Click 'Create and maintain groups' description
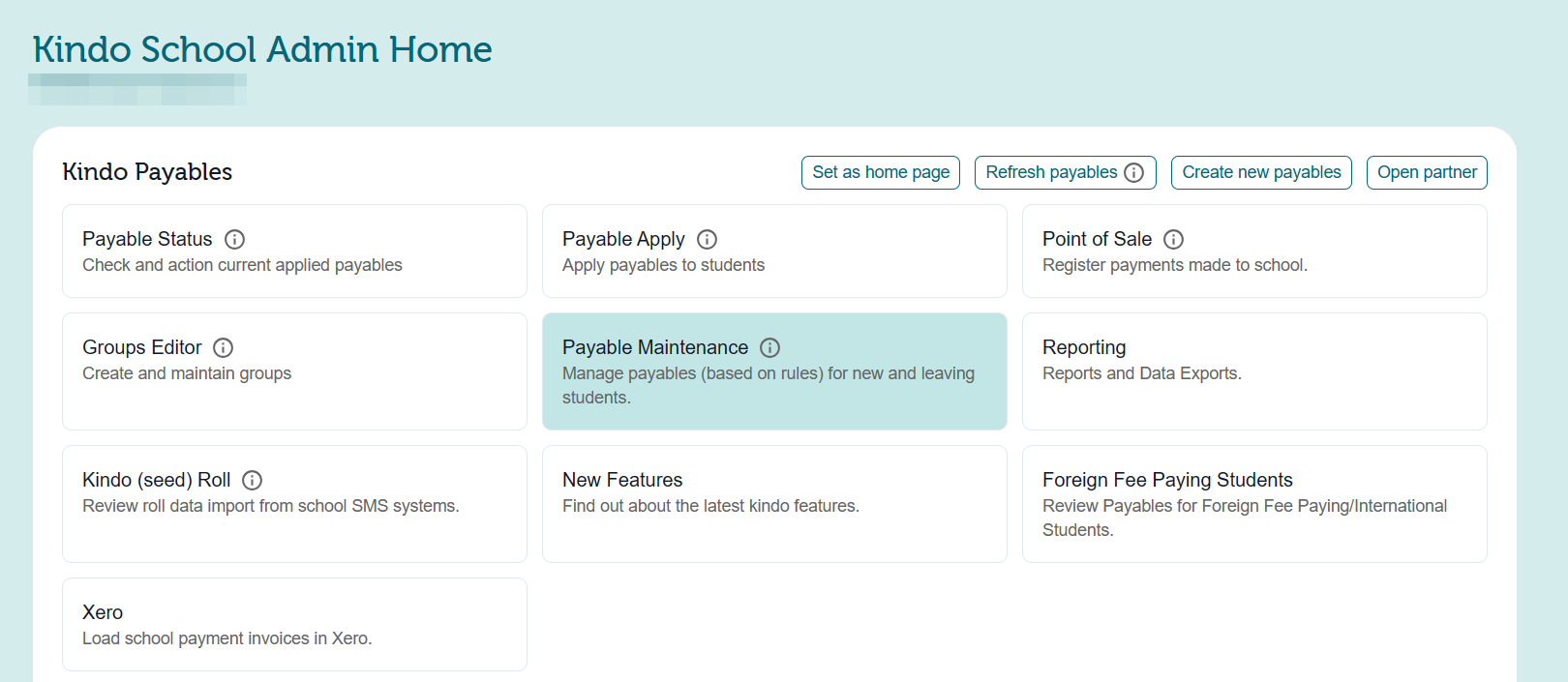Screen dimensions: 1568x682 [x=187, y=373]
